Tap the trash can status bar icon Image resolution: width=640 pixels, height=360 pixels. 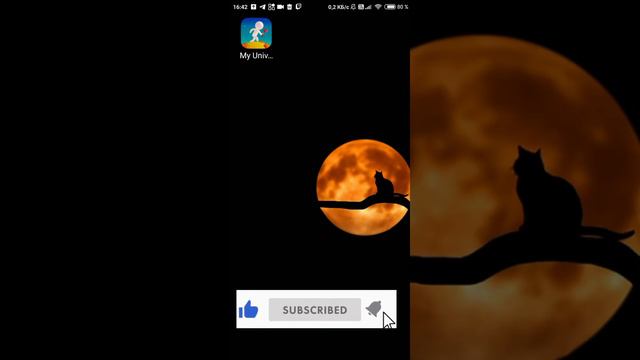(x=289, y=7)
